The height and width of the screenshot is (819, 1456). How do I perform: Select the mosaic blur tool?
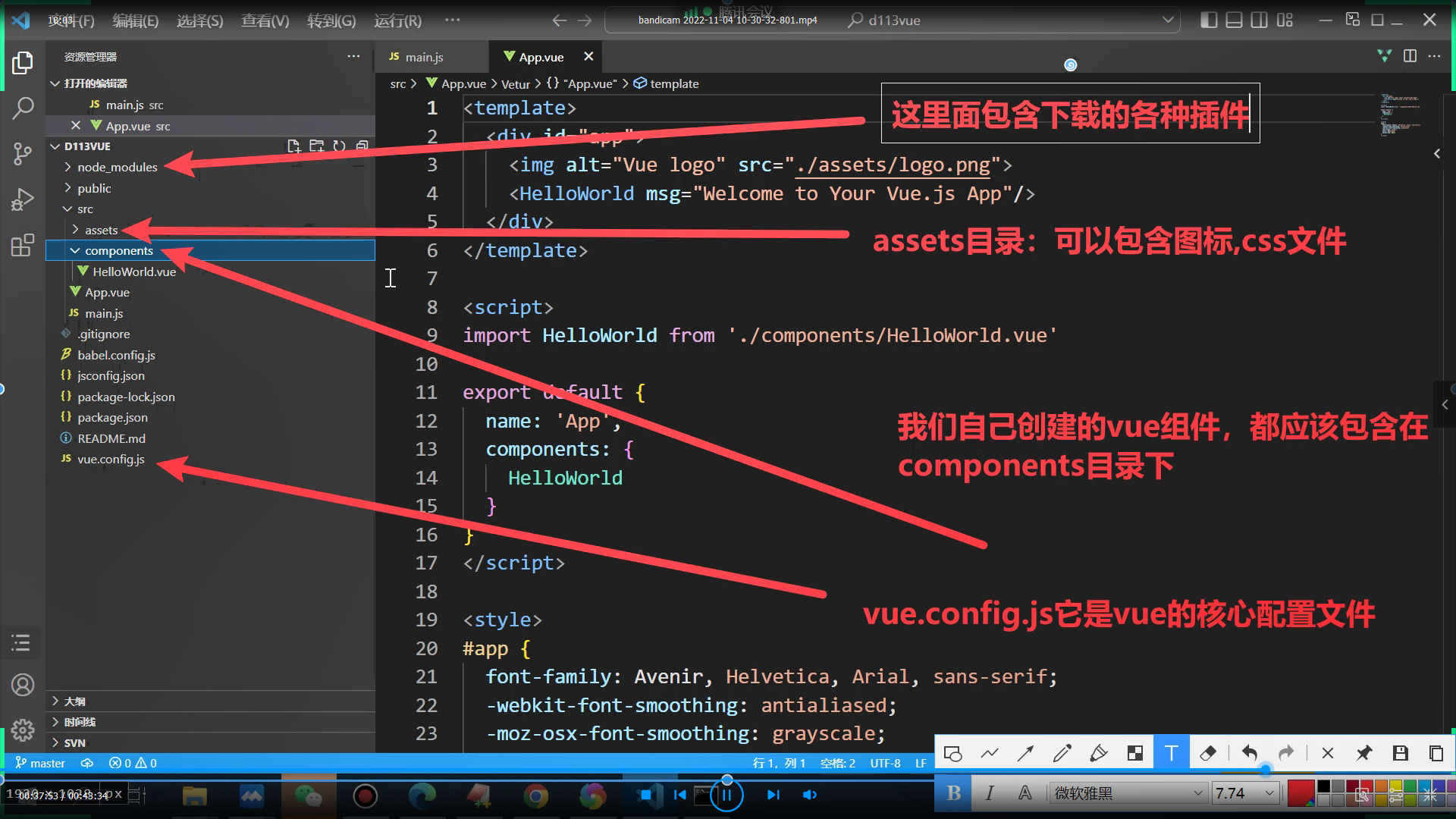pyautogui.click(x=1135, y=753)
